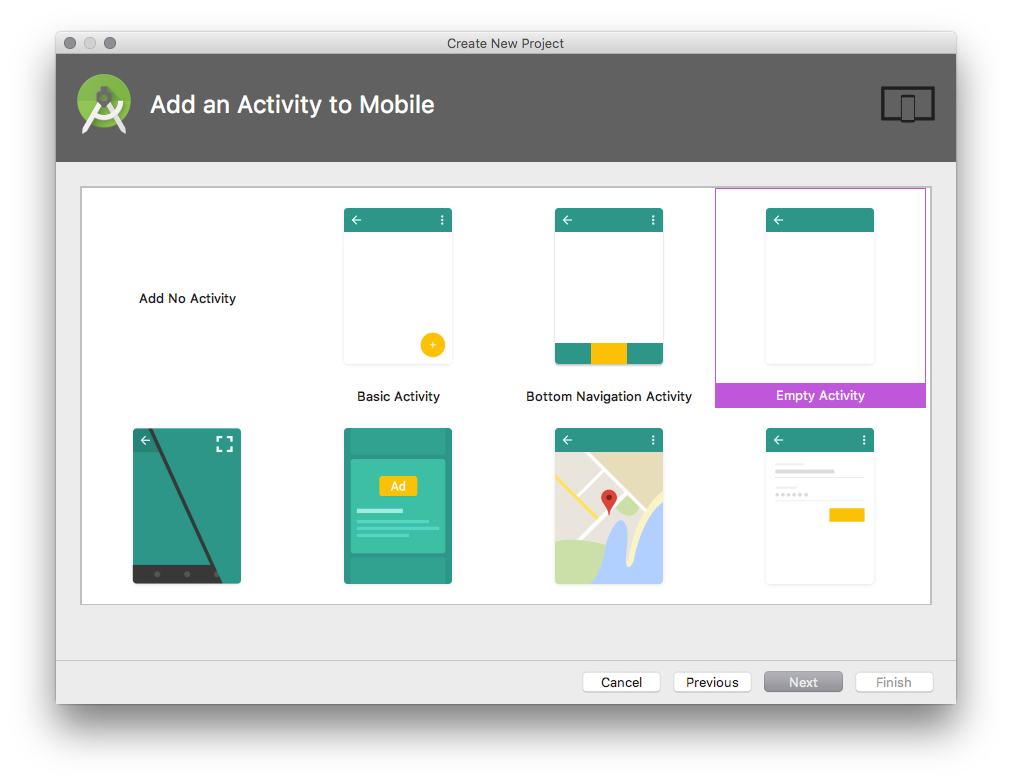Image resolution: width=1012 pixels, height=784 pixels.
Task: Click the Finish button
Action: pyautogui.click(x=893, y=682)
